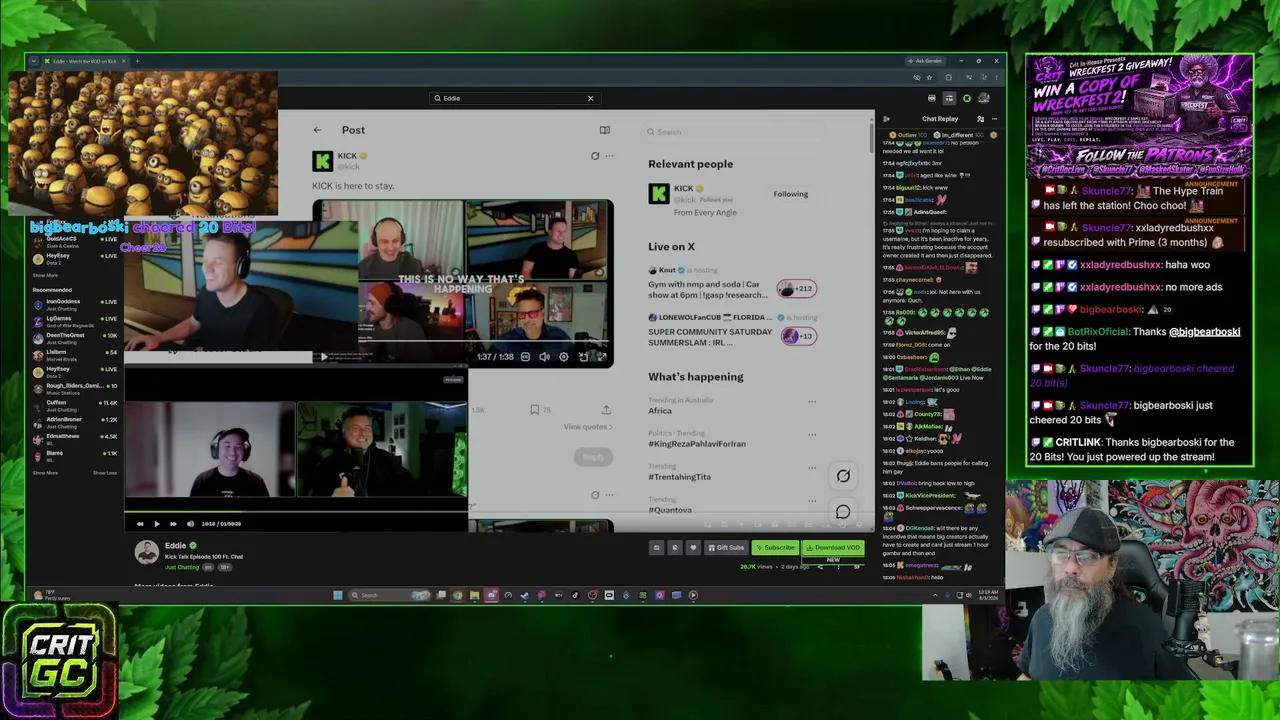
Task: Click the Download VOD button
Action: coord(833,548)
